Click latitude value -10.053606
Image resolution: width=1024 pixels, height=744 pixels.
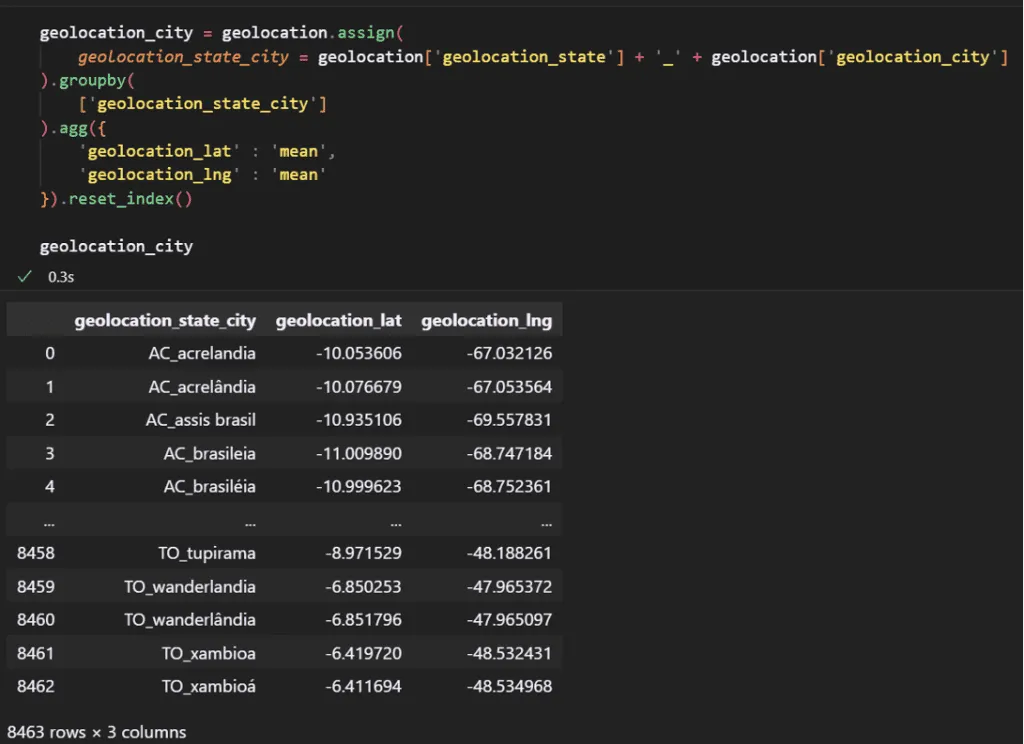[x=359, y=353]
